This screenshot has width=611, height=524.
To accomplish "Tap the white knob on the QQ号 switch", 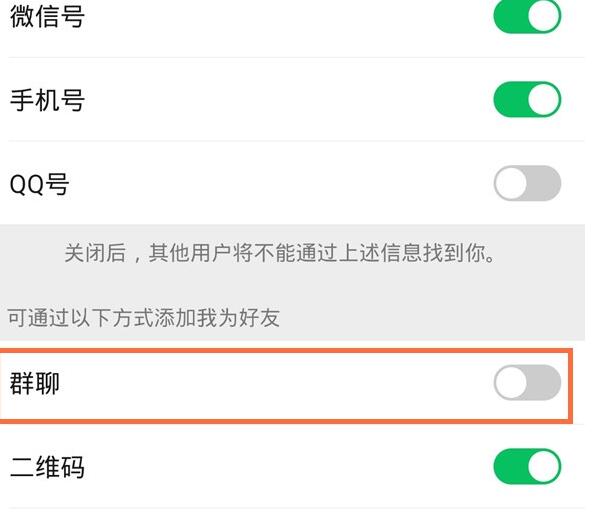I will pos(511,183).
